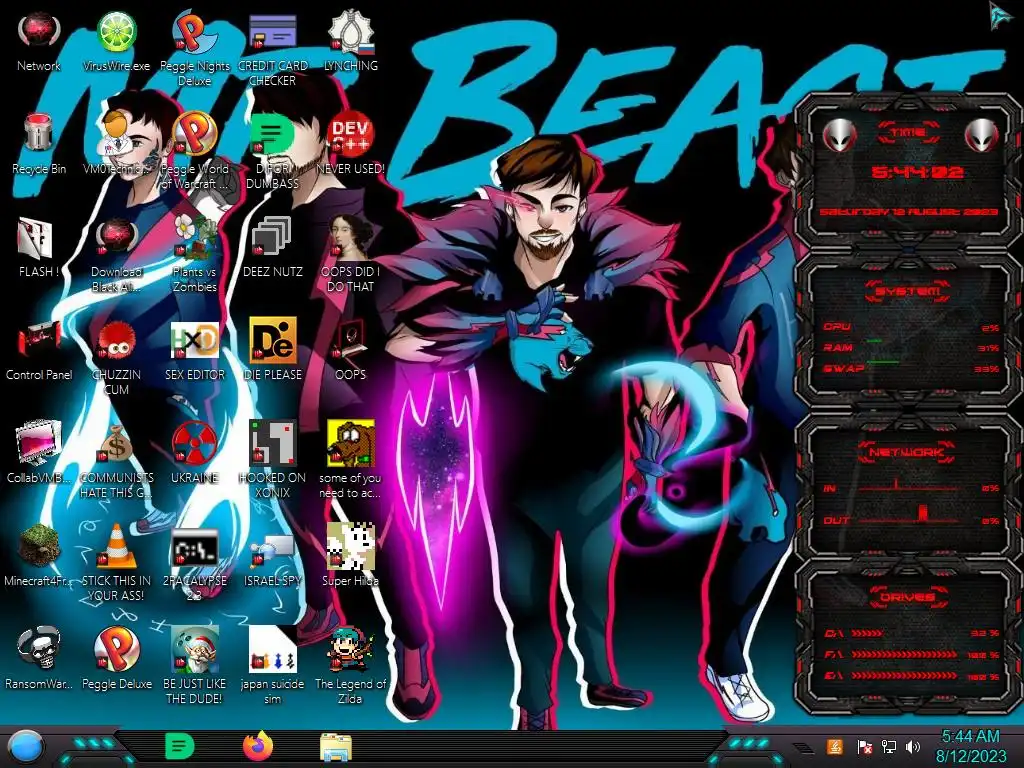Screen dimensions: 1024x768
Task: Click the right alien head on TIME widget
Action: click(982, 135)
